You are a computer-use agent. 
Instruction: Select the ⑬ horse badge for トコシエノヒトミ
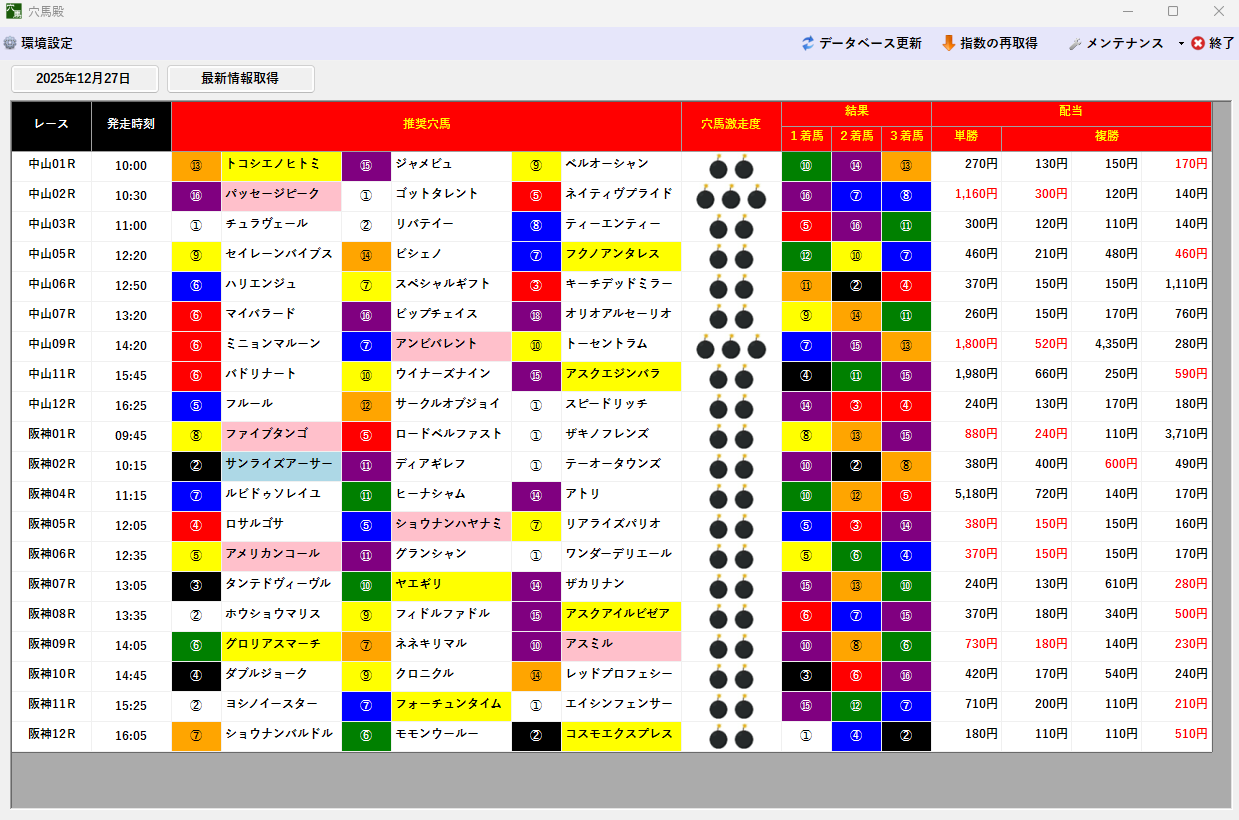click(196, 166)
